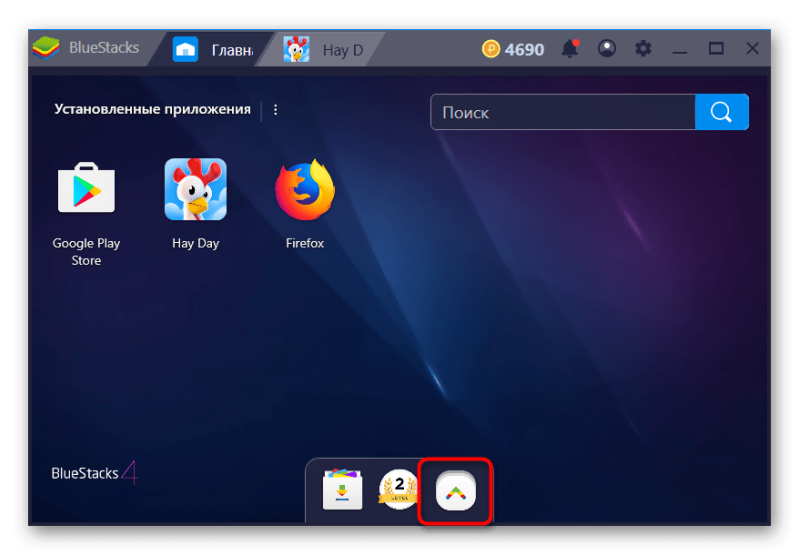Open the account profile icon
The height and width of the screenshot is (555, 800).
point(607,49)
